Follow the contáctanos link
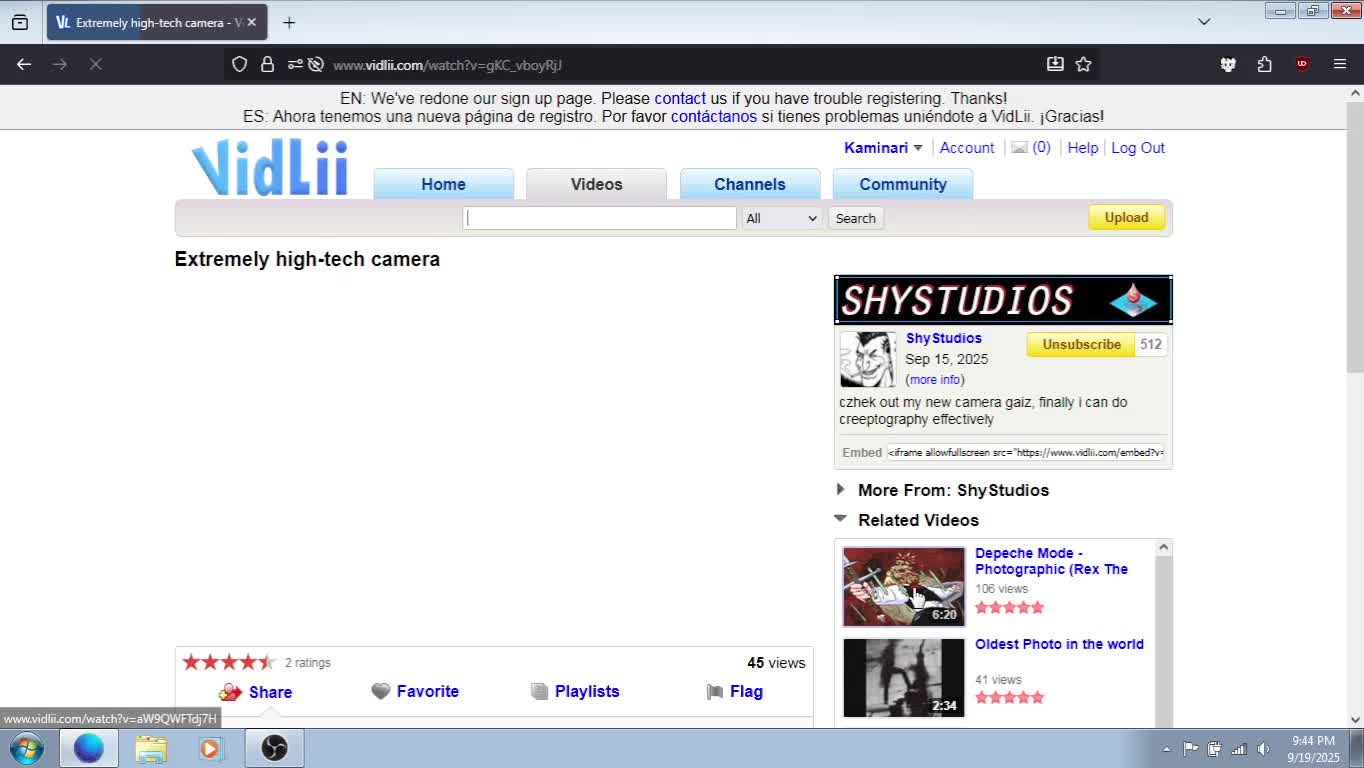 click(x=714, y=116)
